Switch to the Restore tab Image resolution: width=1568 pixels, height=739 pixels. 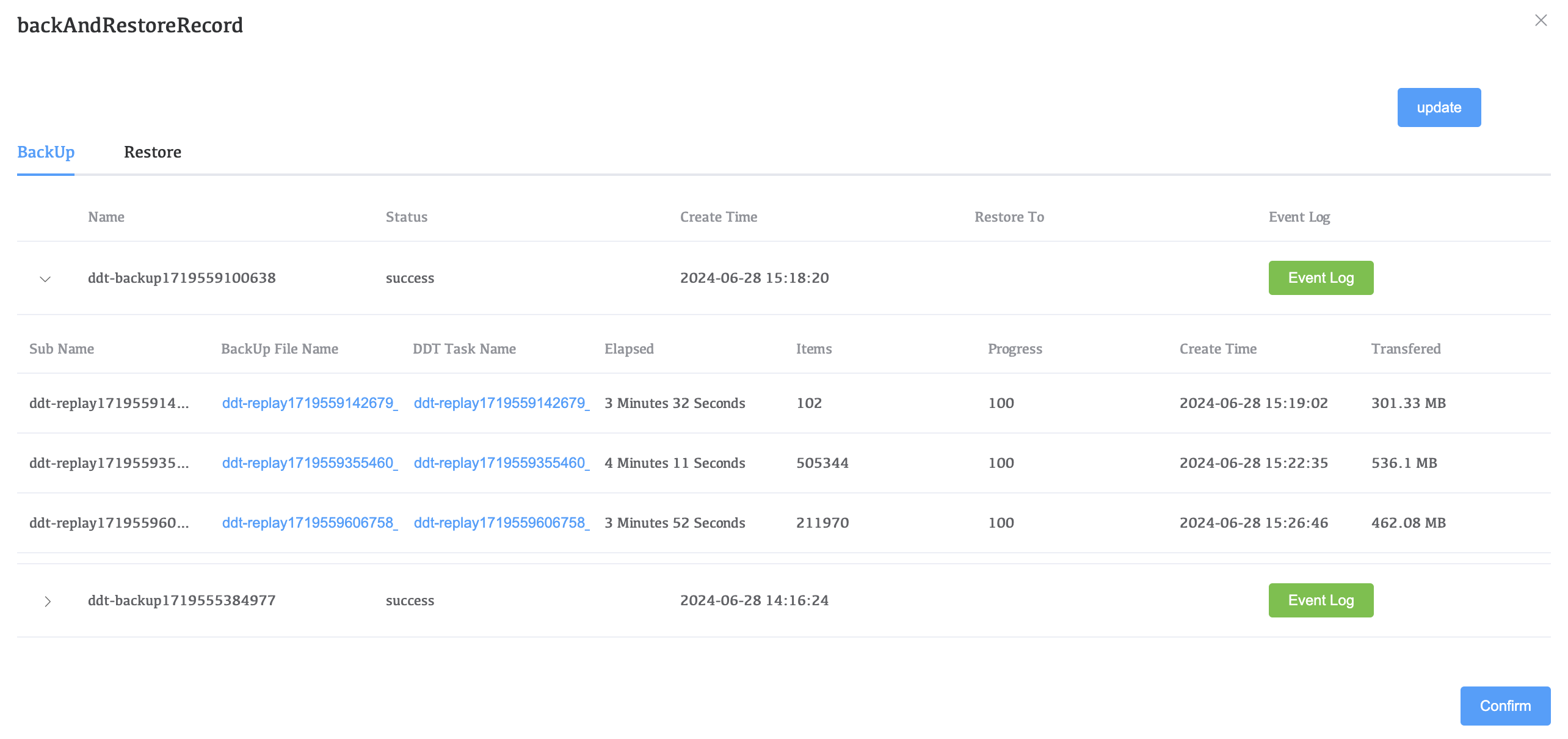(x=153, y=152)
